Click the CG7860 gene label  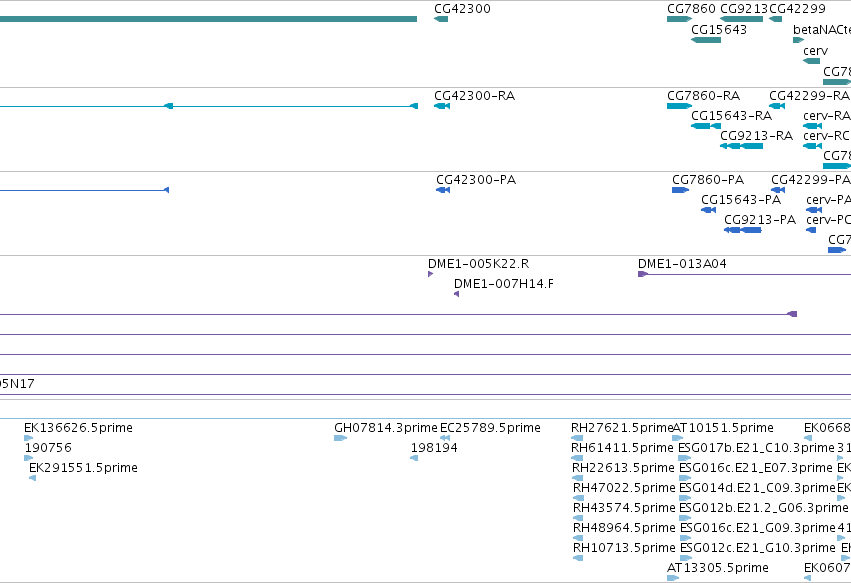point(691,9)
